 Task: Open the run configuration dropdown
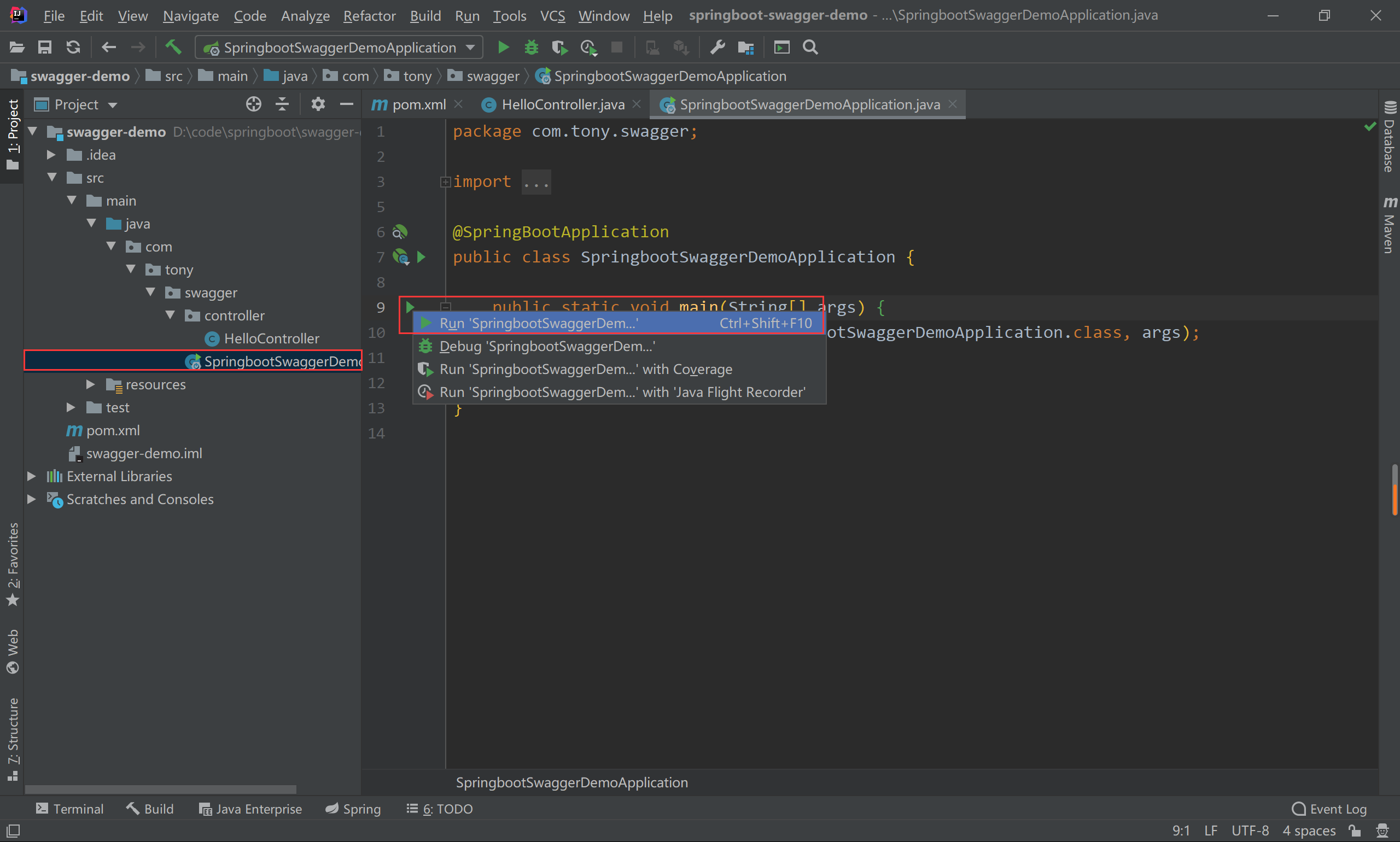pyautogui.click(x=340, y=47)
